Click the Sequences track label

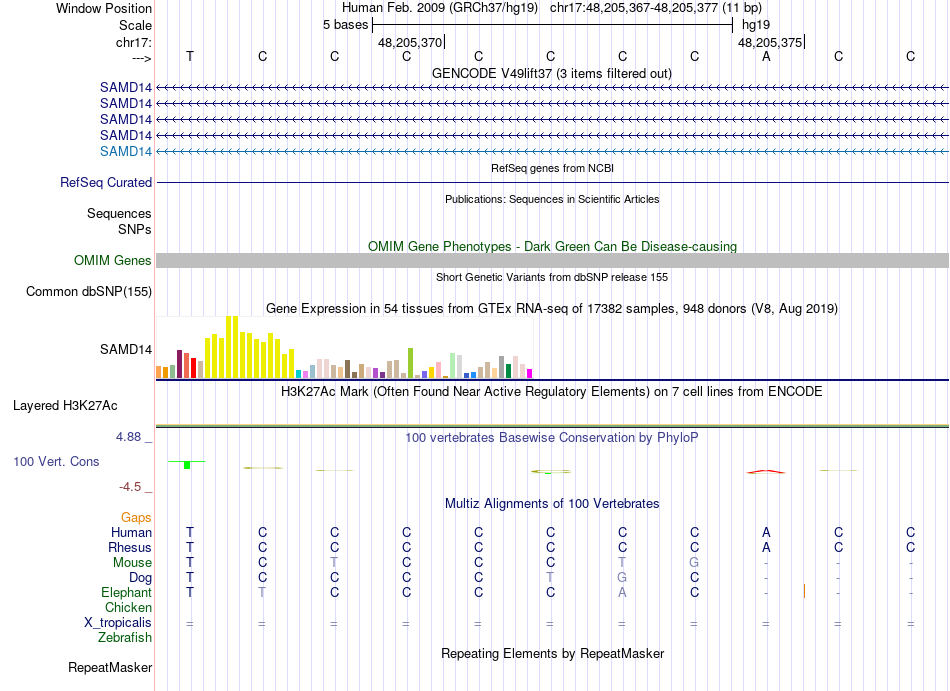(119, 213)
